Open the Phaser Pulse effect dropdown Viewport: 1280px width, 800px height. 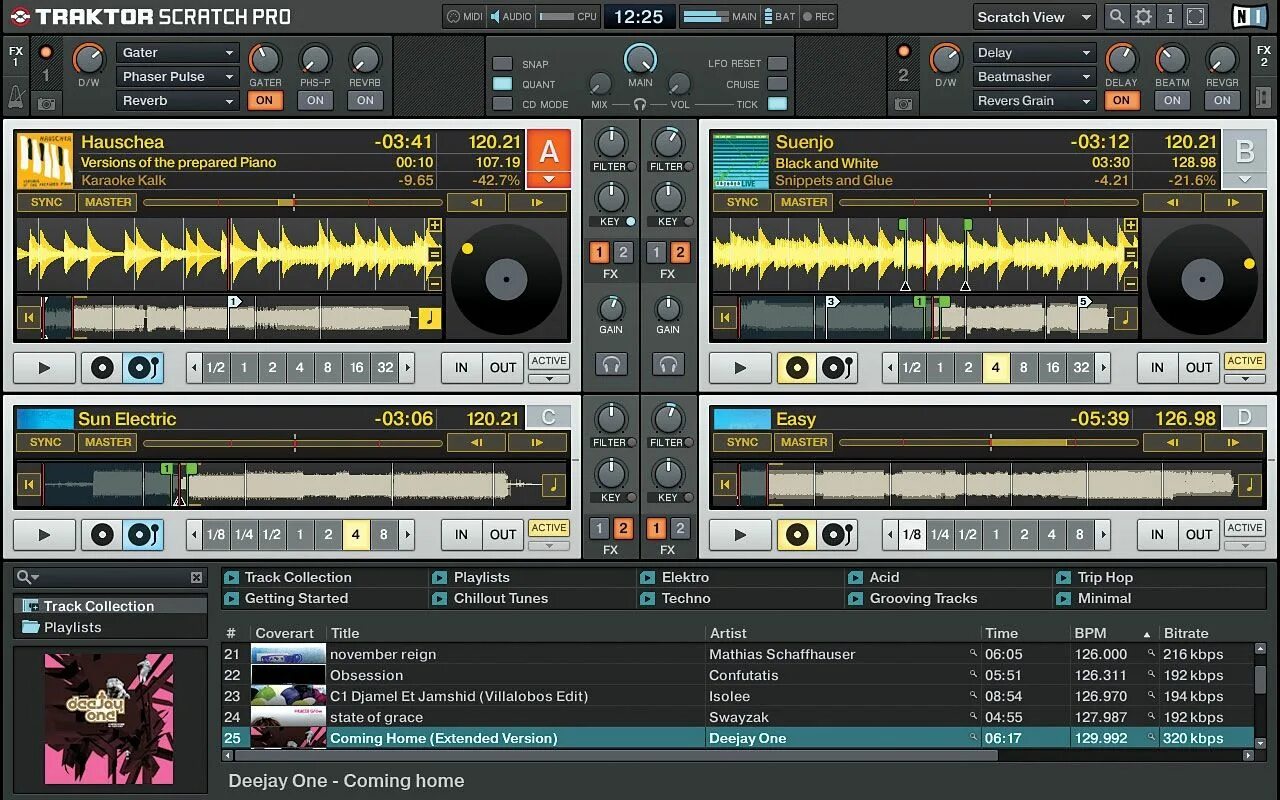177,77
